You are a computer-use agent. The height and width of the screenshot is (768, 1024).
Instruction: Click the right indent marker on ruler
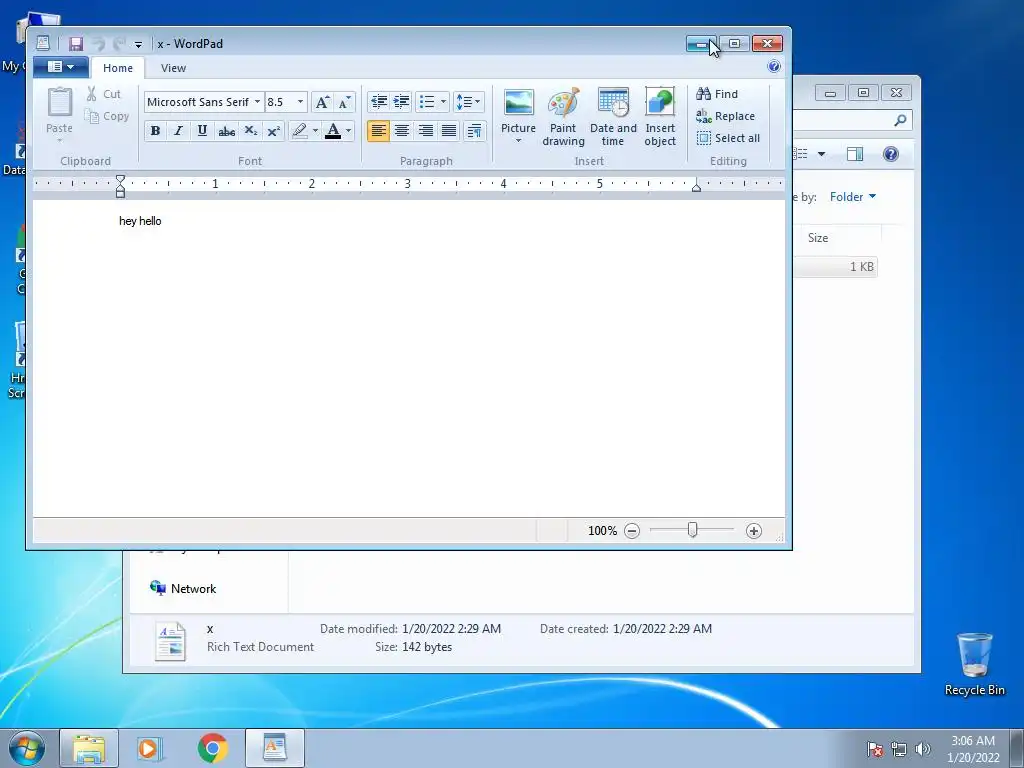click(x=696, y=188)
